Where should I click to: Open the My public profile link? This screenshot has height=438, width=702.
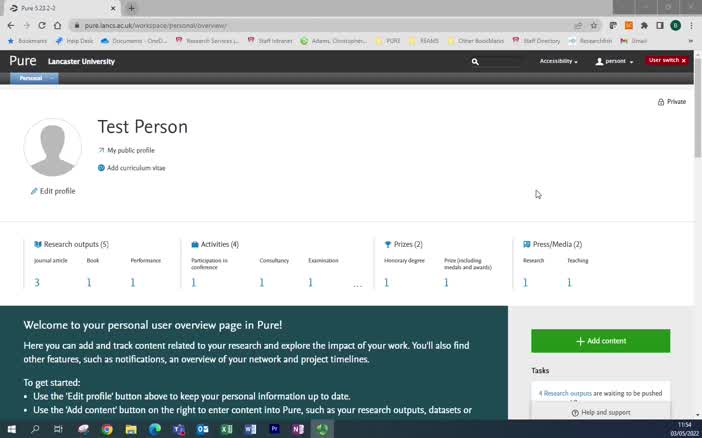click(x=131, y=150)
